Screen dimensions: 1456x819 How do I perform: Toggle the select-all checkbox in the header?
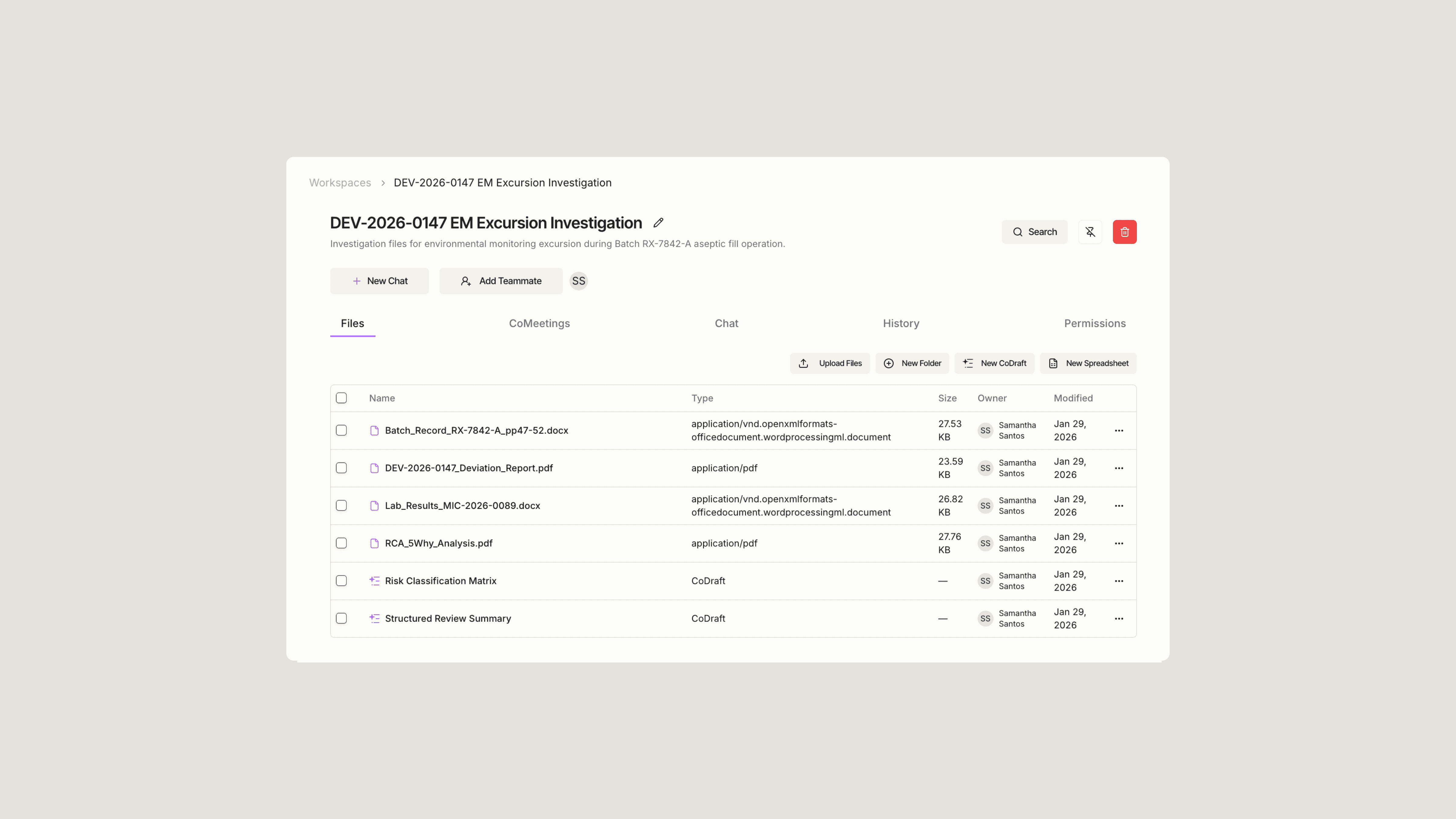pyautogui.click(x=341, y=398)
